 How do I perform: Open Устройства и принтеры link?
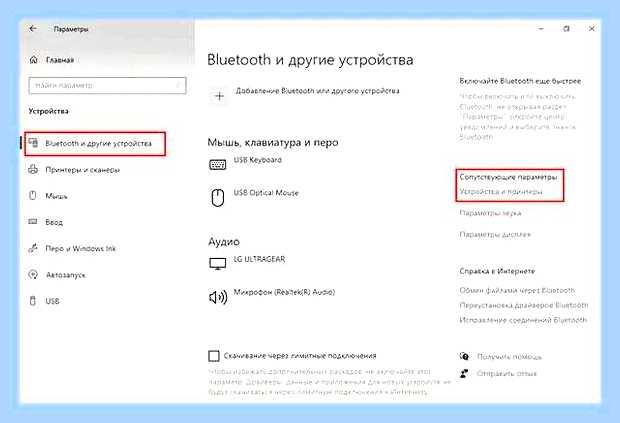pyautogui.click(x=501, y=192)
